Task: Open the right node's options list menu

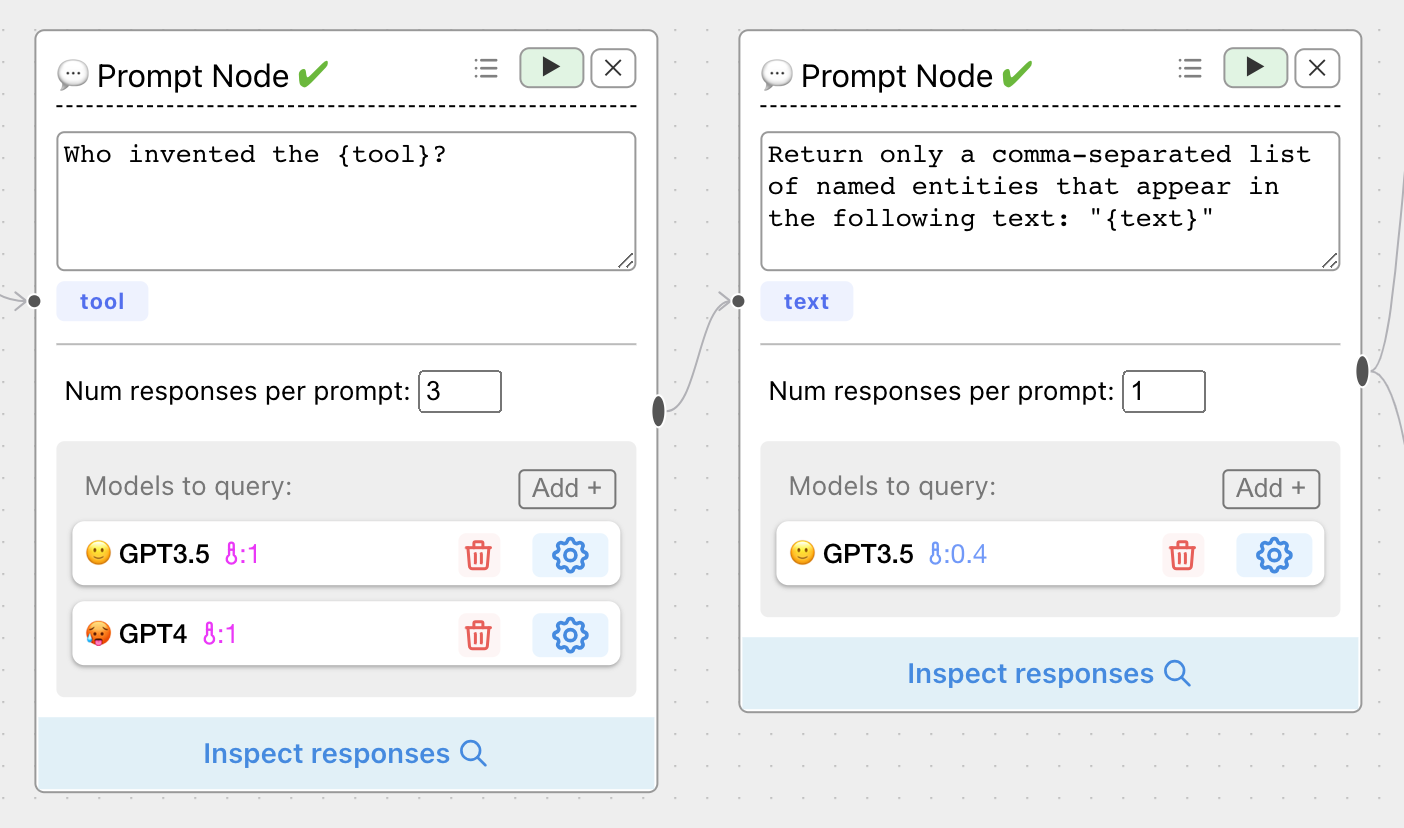Action: [x=1190, y=68]
